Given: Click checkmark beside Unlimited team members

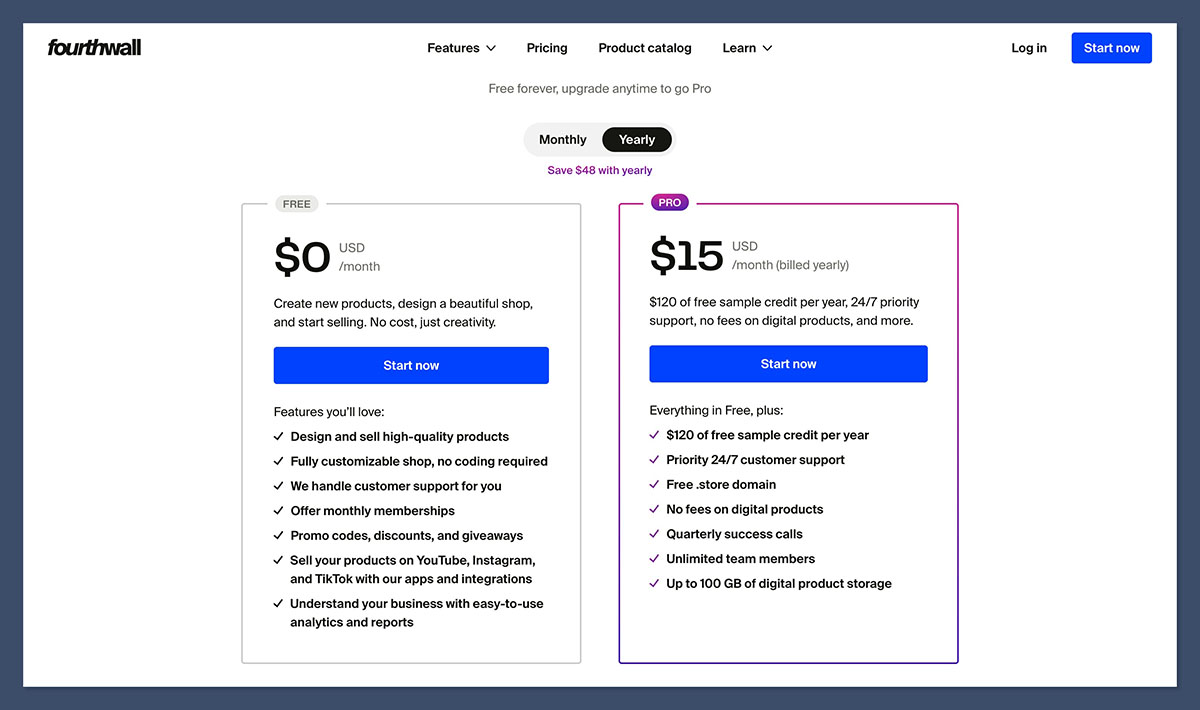Looking at the screenshot, I should (653, 558).
